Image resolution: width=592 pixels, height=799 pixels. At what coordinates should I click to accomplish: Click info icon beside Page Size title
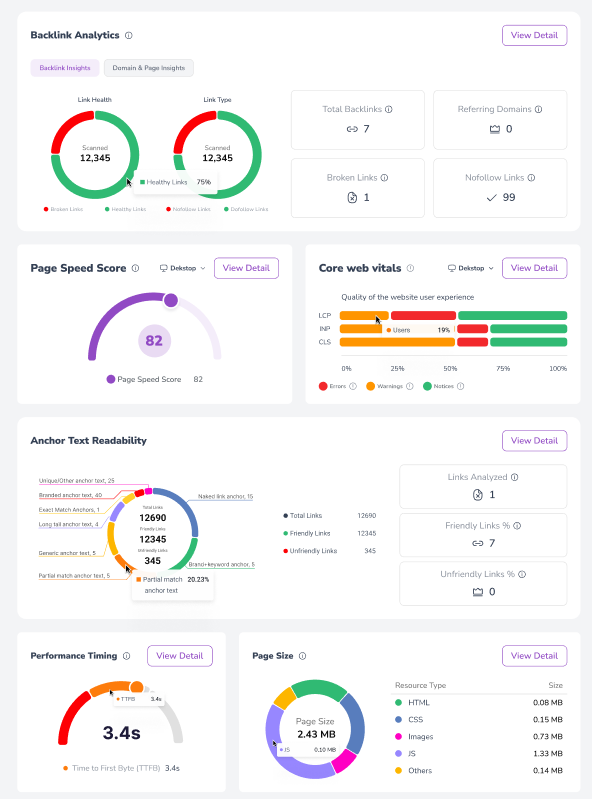point(303,656)
